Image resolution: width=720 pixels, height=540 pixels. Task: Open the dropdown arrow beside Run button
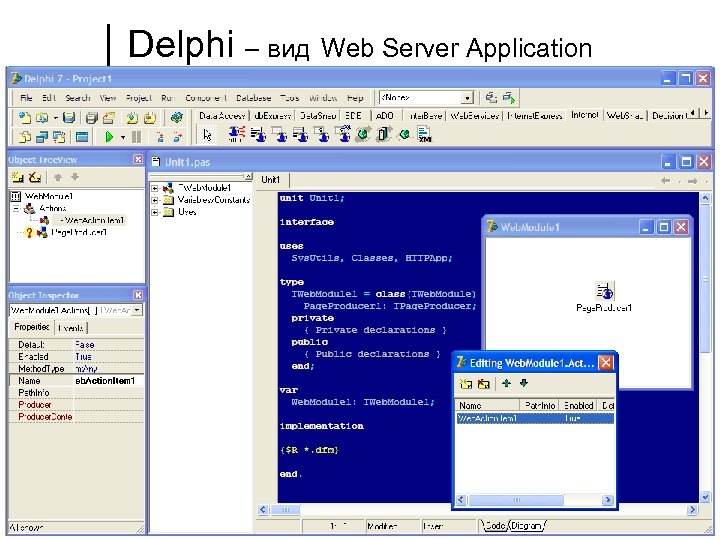tap(123, 137)
